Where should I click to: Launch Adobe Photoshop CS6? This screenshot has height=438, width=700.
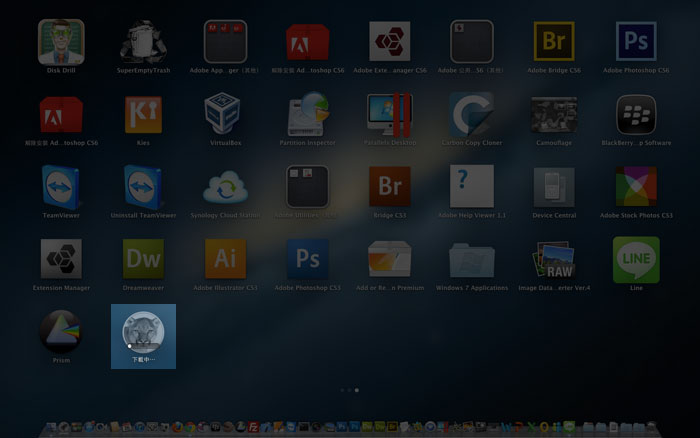(x=636, y=41)
